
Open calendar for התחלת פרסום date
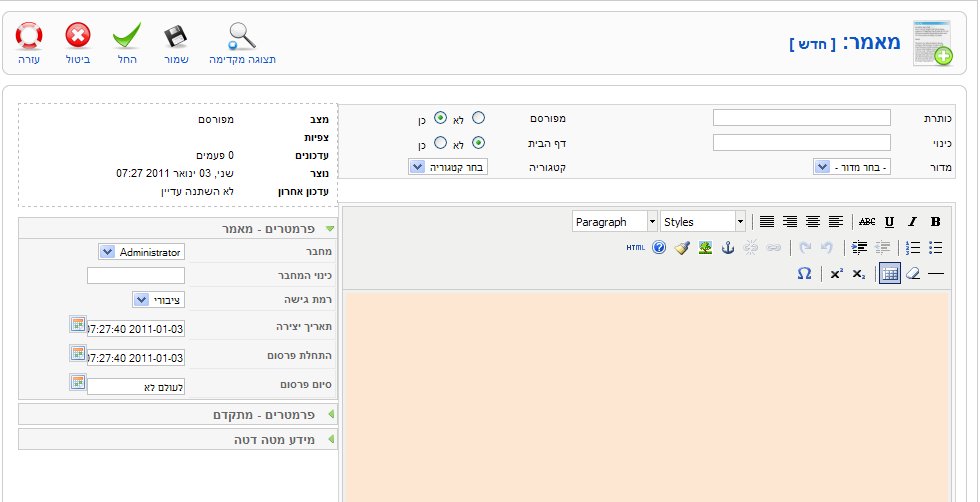coord(77,353)
